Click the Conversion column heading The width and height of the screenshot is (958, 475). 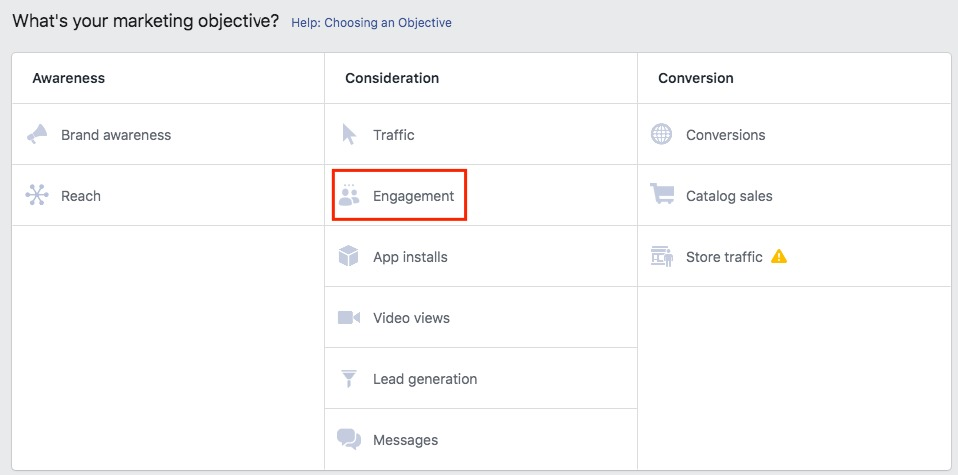tap(695, 78)
